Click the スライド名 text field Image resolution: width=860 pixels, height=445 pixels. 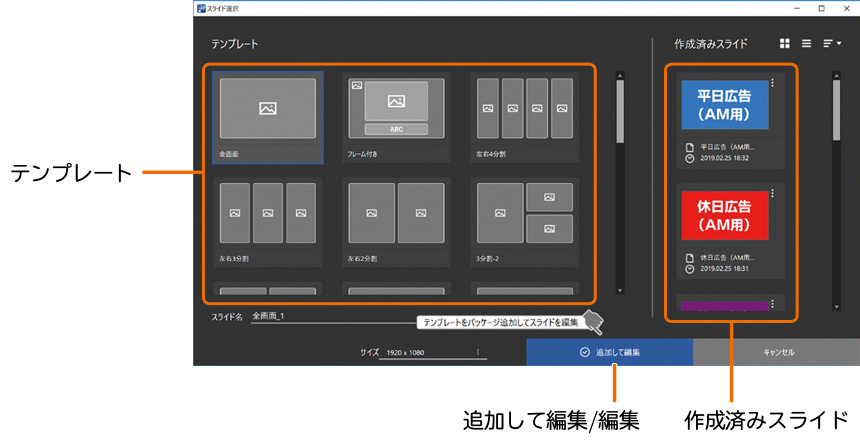coord(330,316)
